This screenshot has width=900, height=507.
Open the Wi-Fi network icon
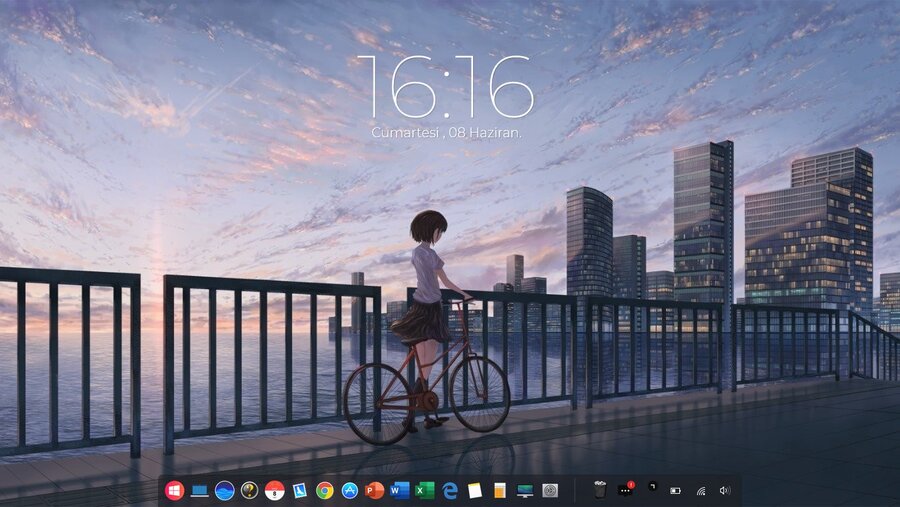click(x=701, y=491)
